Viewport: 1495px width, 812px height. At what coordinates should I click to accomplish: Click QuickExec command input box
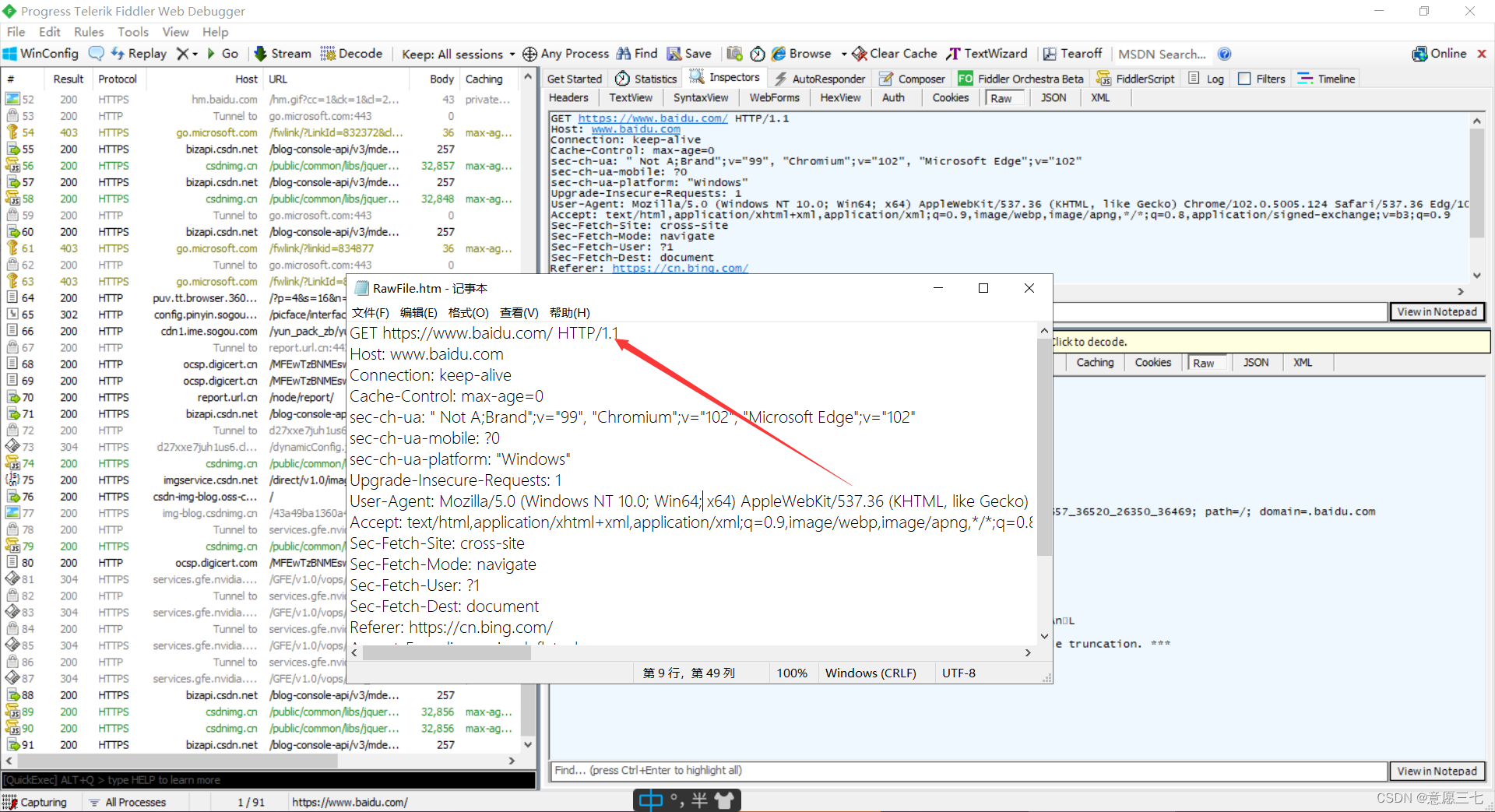[x=269, y=780]
